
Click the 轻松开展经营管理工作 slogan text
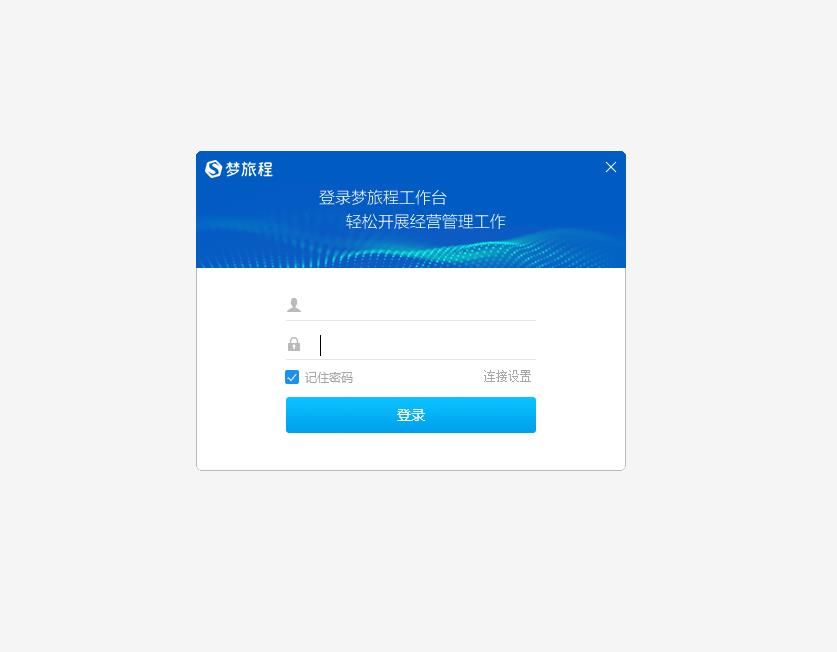[425, 221]
